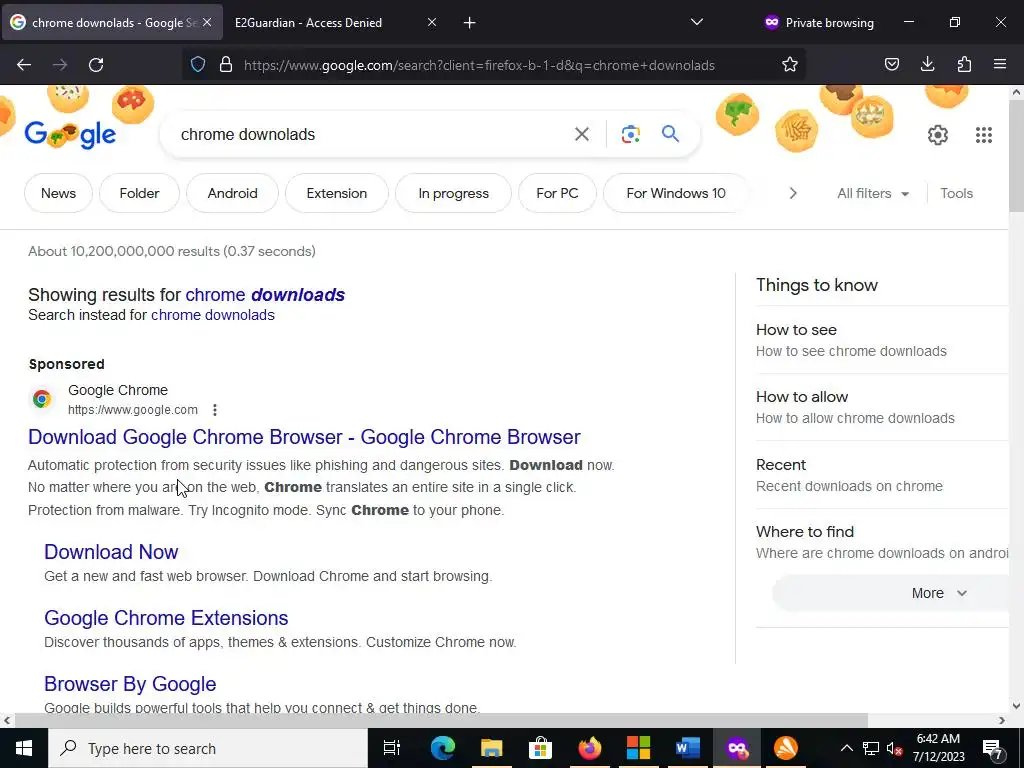The width and height of the screenshot is (1024, 768).
Task: Expand the All filters dropdown
Action: pyautogui.click(x=873, y=193)
